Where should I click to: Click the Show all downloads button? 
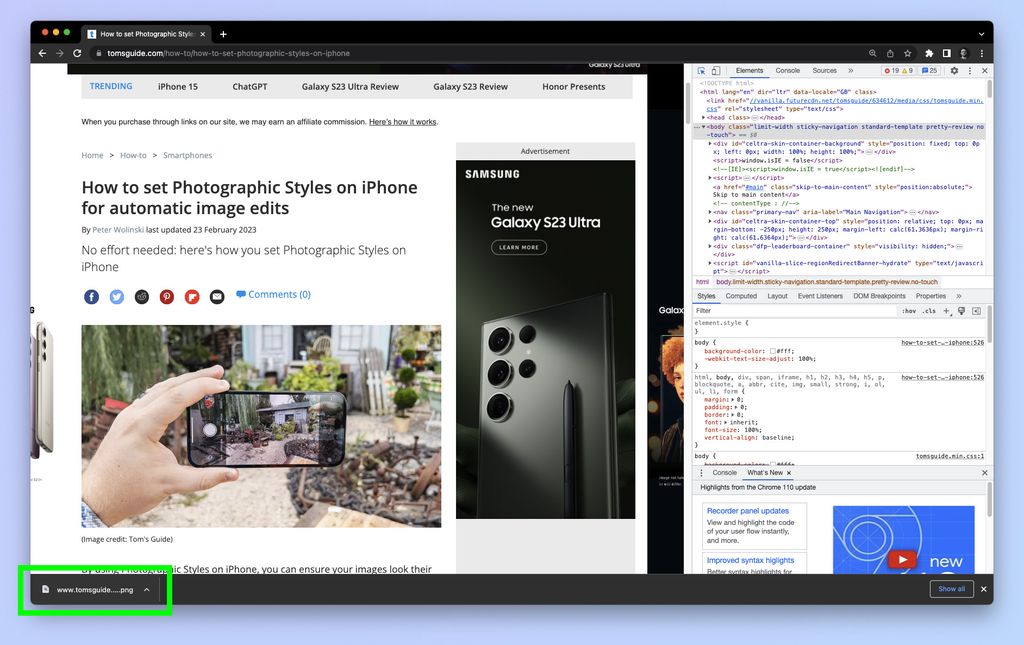pos(951,589)
